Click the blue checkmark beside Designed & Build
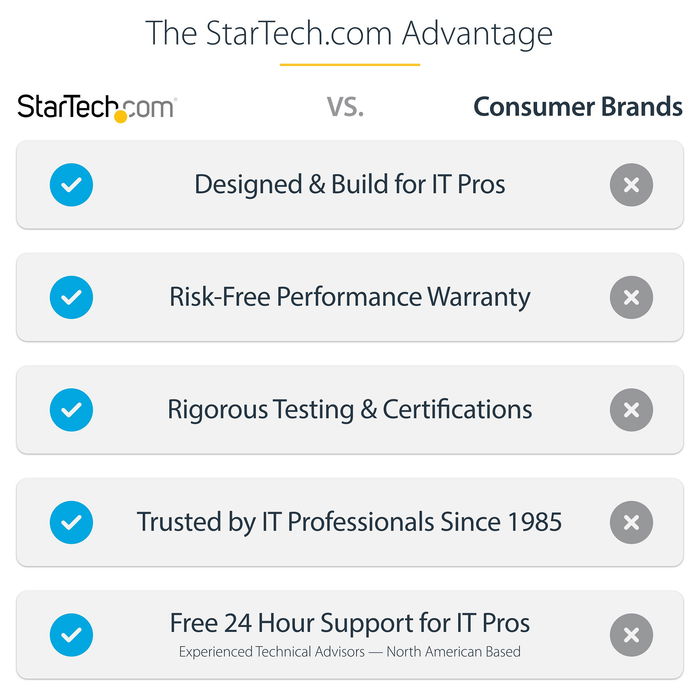700x700 pixels. click(x=71, y=185)
